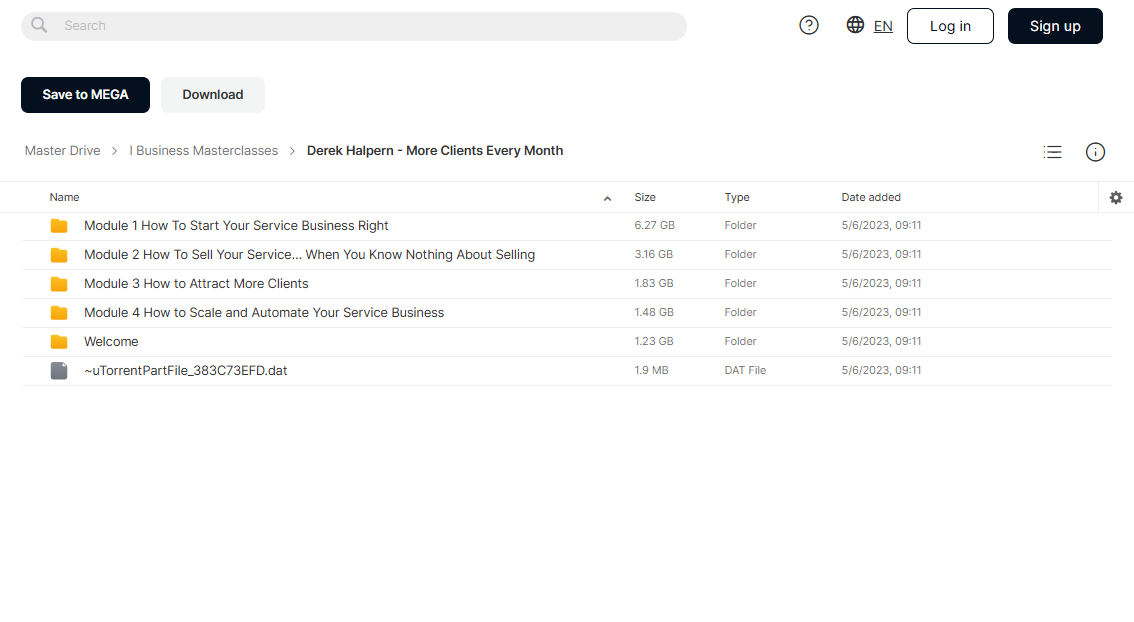Viewport: 1134px width, 622px height.
Task: Go to Master Drive breadcrumb
Action: (62, 150)
